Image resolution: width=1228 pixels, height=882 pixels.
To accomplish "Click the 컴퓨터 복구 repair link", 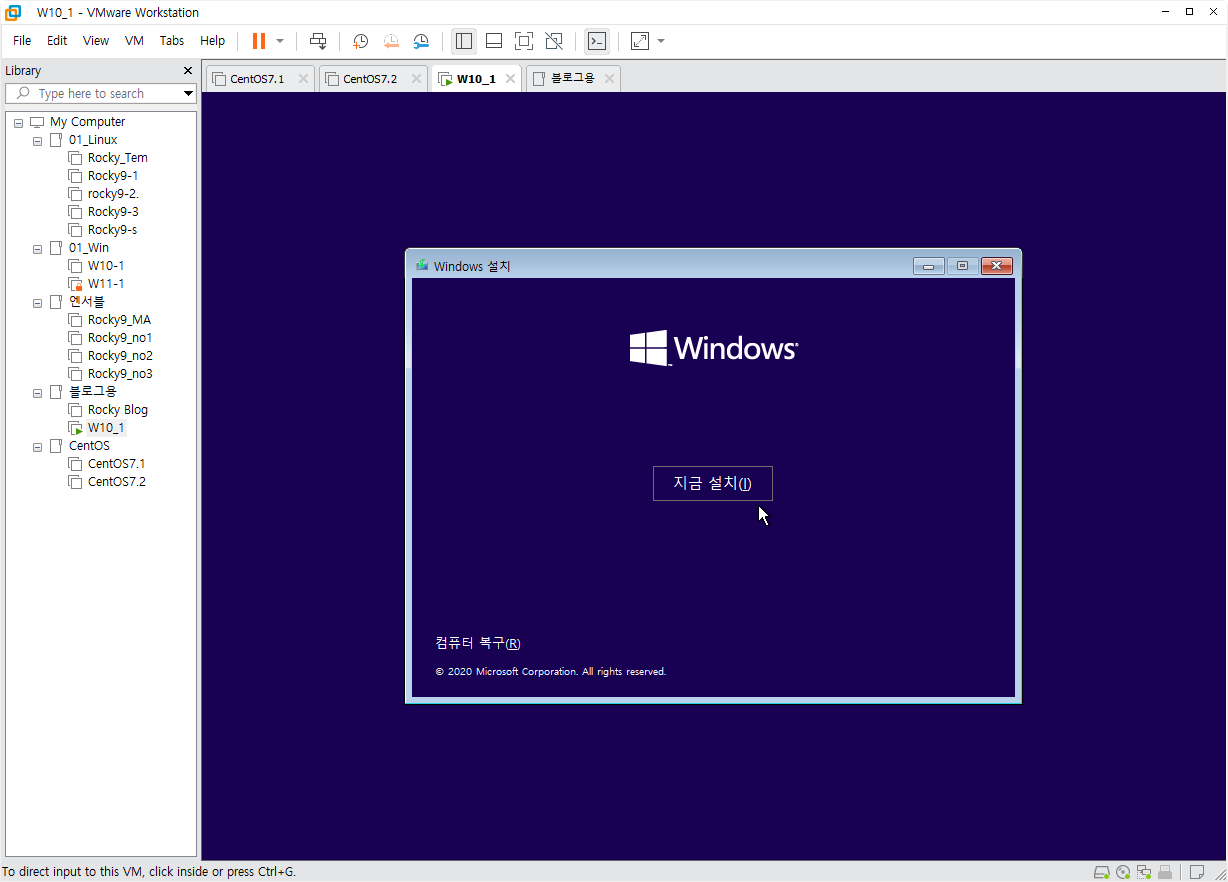I will (478, 643).
